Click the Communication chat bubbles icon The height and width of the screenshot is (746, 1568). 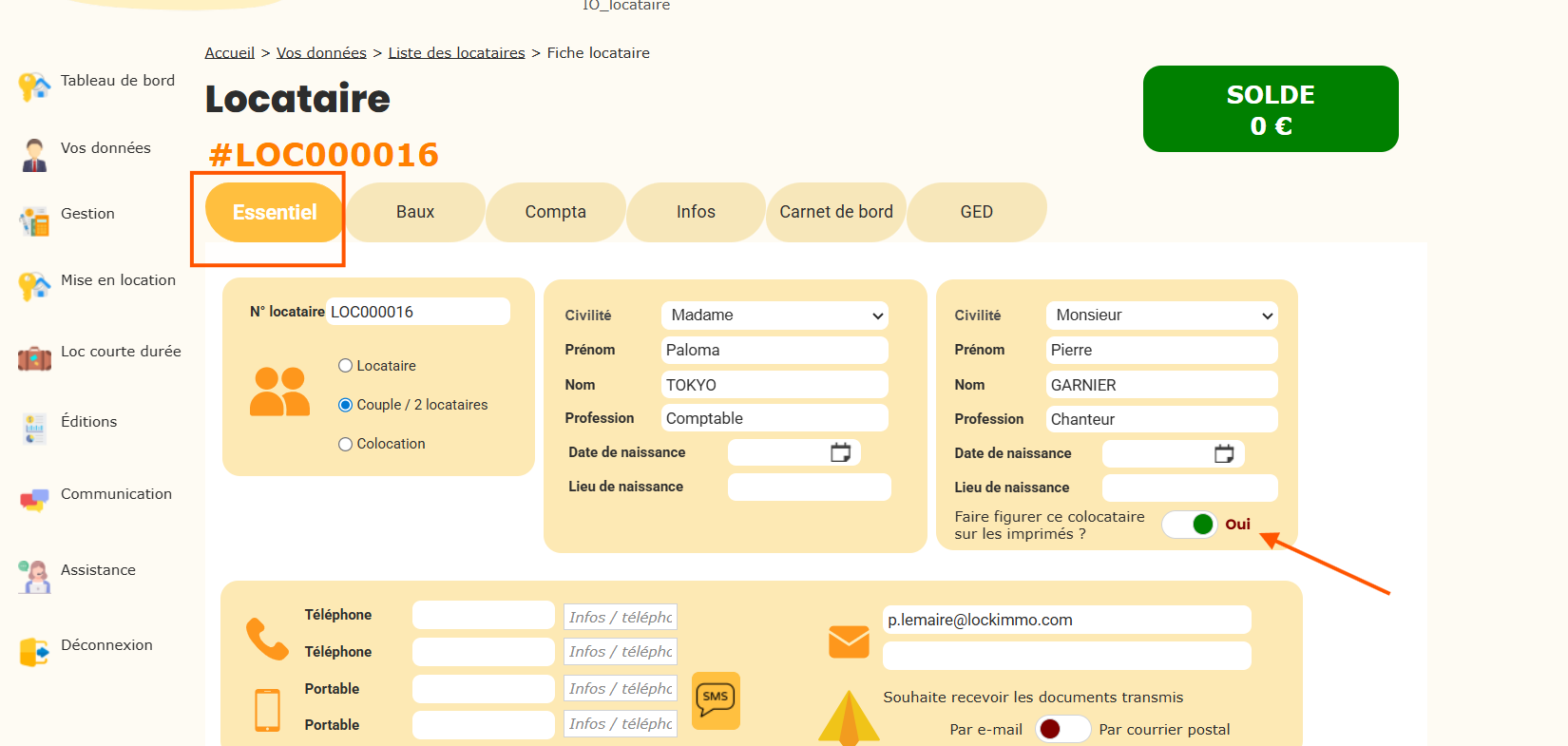[34, 500]
